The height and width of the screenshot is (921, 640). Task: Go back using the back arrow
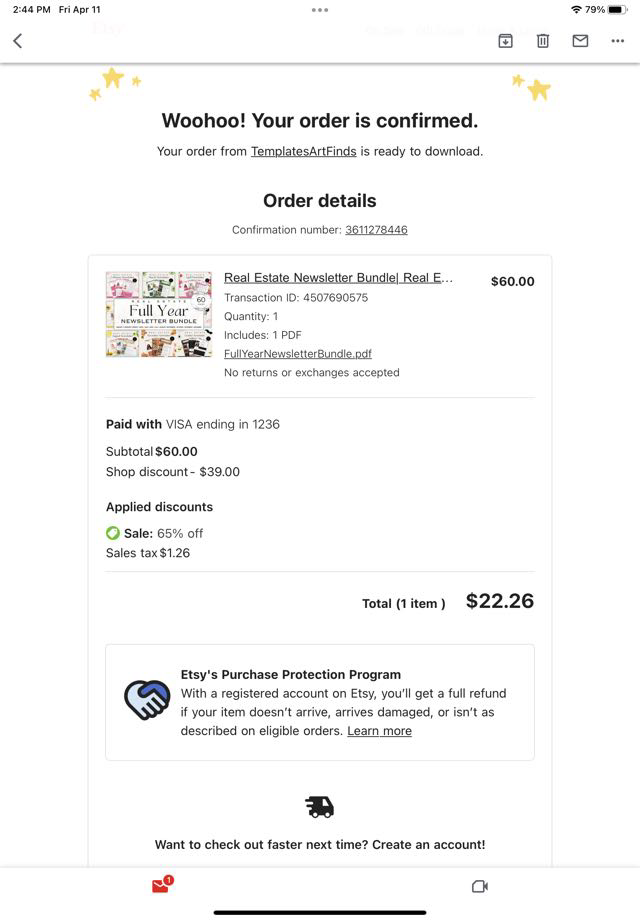17,41
